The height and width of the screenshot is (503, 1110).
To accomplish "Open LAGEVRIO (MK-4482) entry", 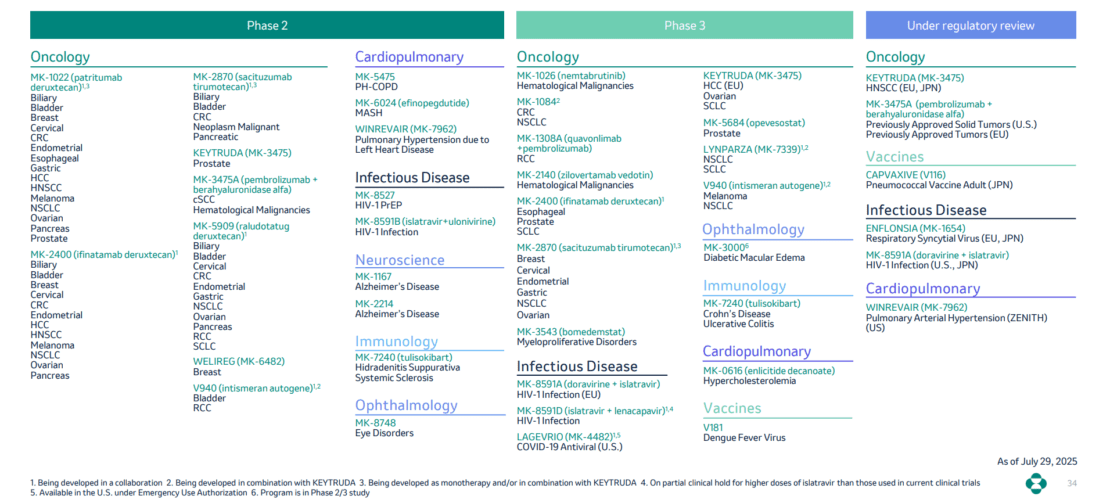I will click(566, 435).
